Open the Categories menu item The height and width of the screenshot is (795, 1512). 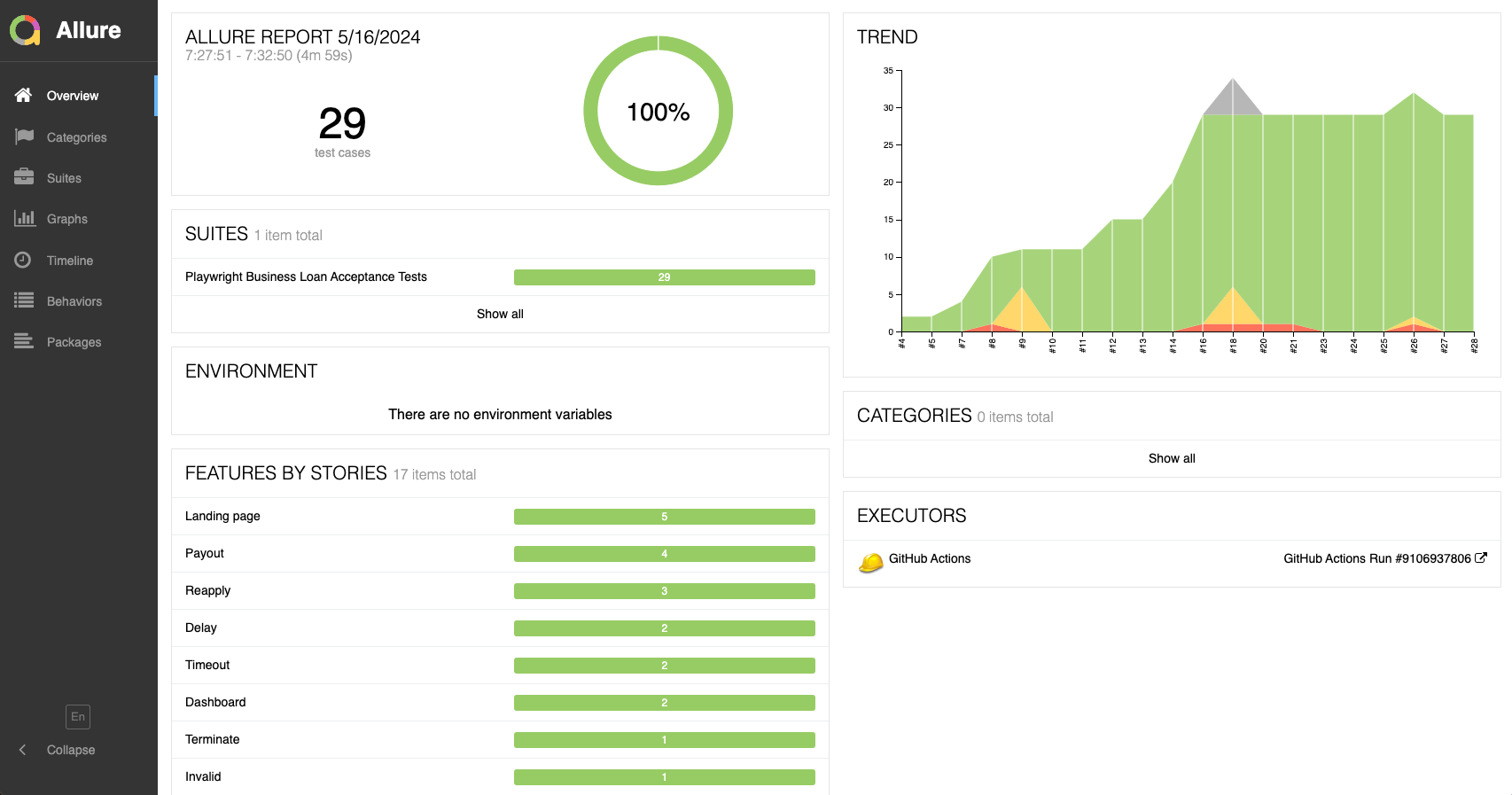click(x=79, y=137)
